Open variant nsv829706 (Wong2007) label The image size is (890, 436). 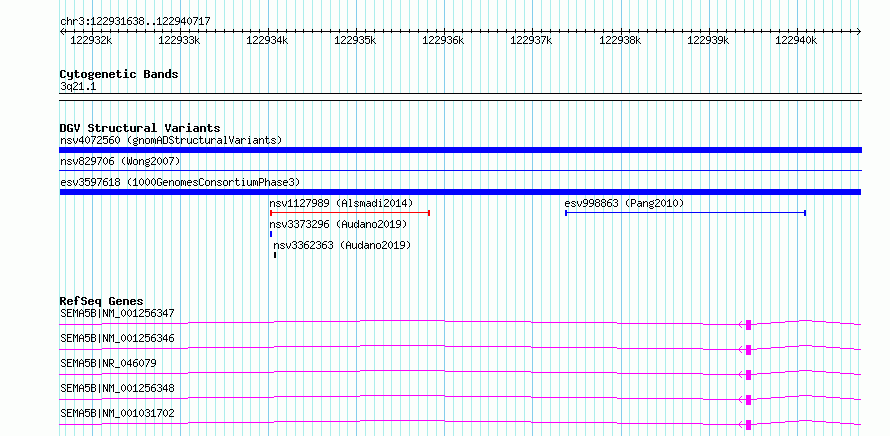(x=120, y=162)
